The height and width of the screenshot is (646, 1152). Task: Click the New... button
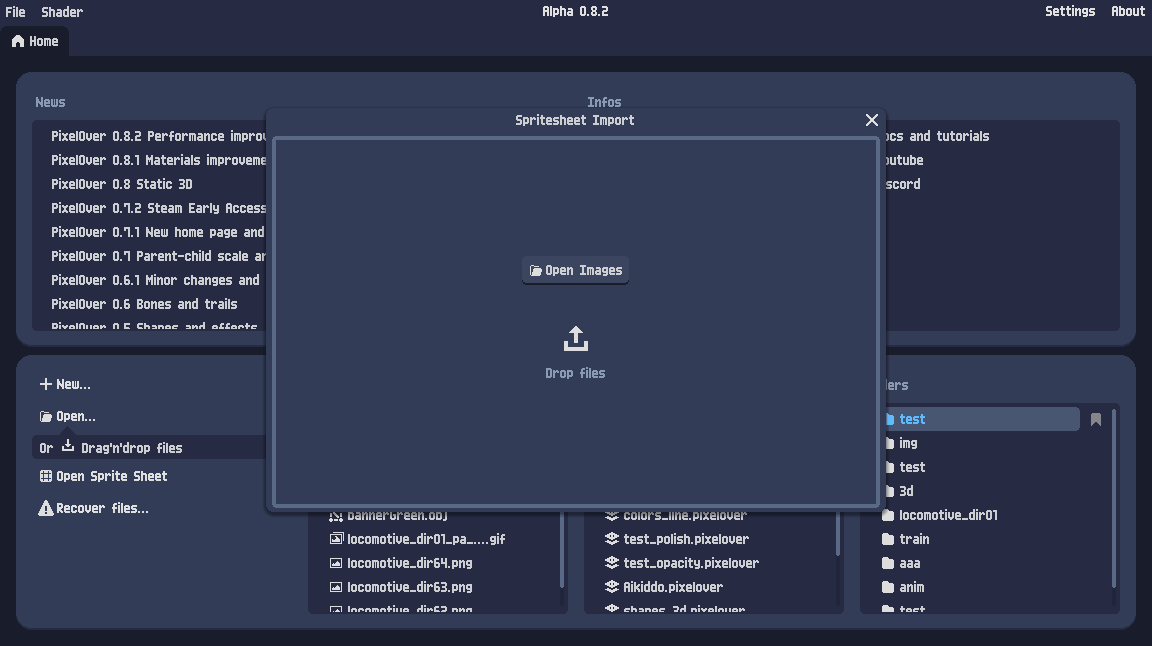click(65, 384)
